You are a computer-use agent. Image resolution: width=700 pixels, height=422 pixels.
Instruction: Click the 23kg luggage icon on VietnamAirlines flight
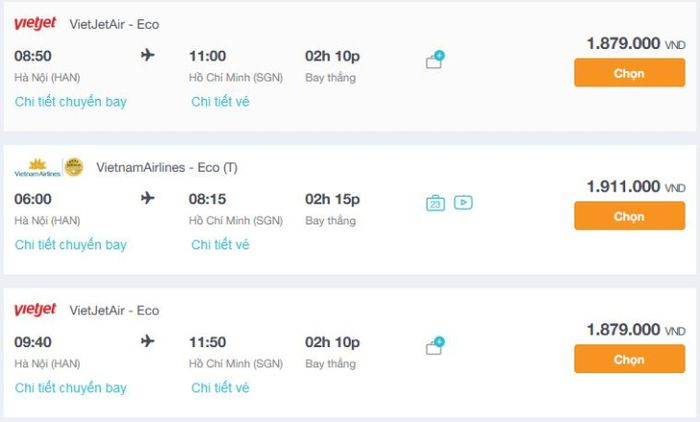(435, 203)
